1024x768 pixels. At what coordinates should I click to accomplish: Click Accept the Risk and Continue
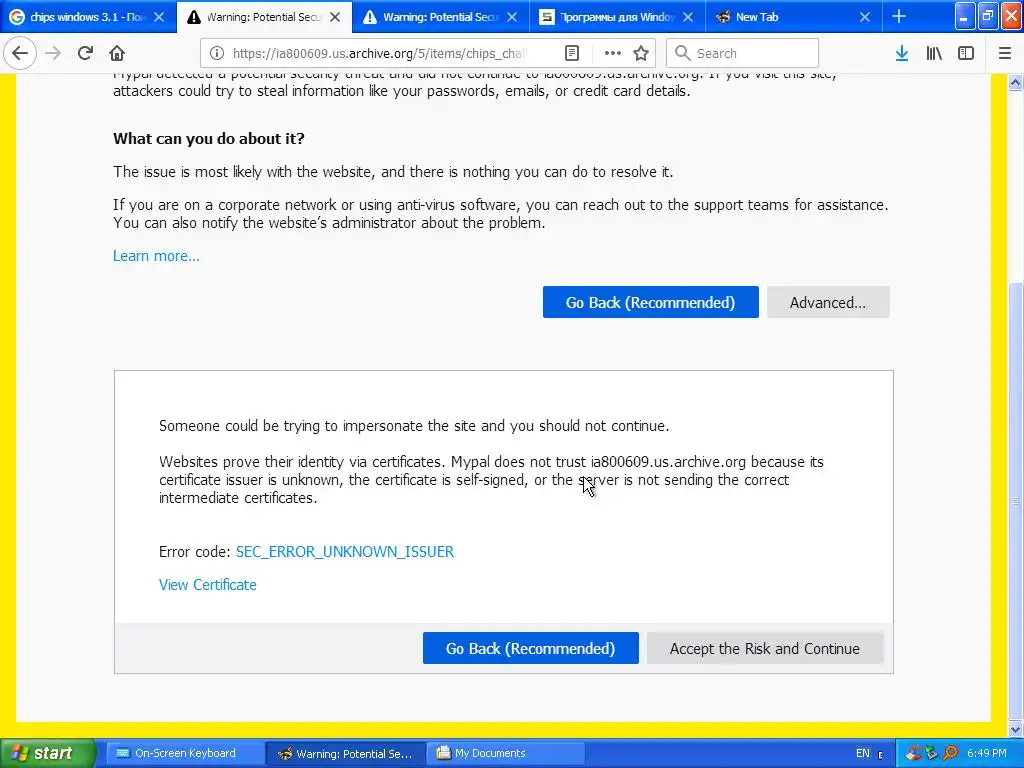765,648
